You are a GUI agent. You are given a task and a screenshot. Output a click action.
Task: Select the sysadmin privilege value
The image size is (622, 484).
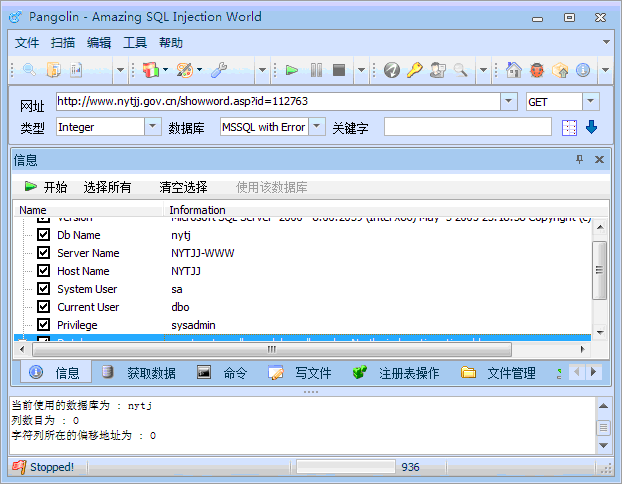[193, 325]
